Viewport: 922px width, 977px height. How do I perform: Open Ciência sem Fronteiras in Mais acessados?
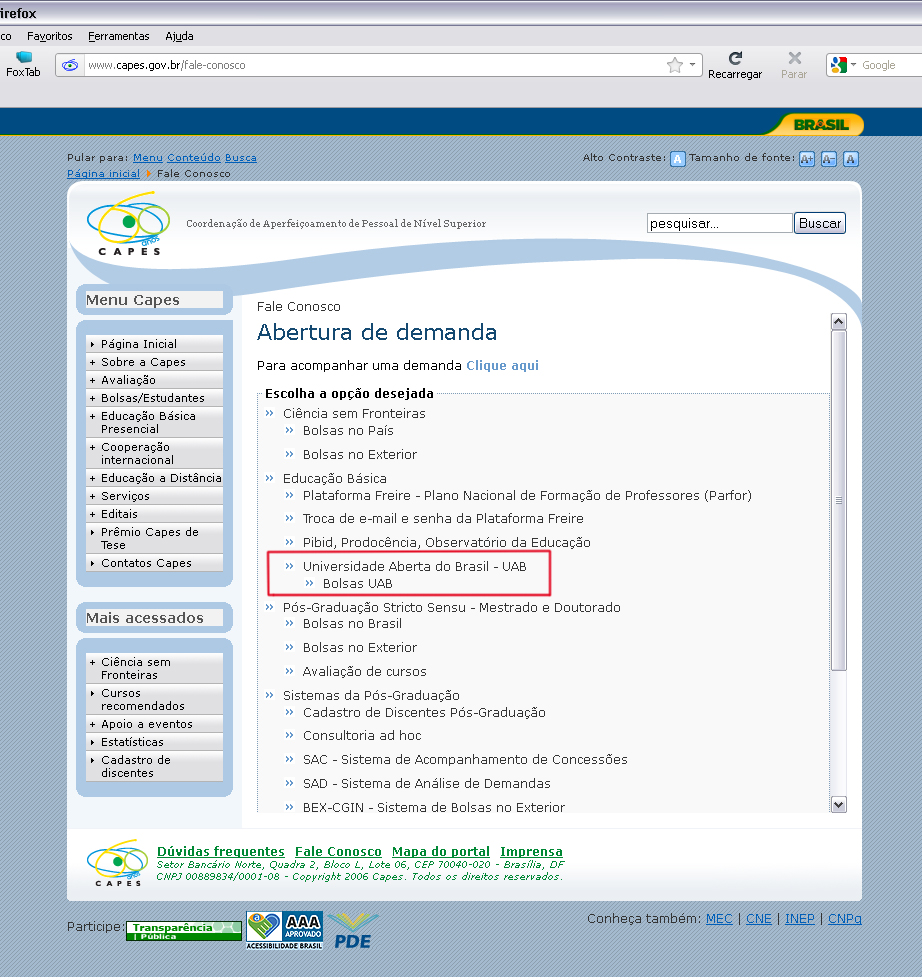(154, 669)
